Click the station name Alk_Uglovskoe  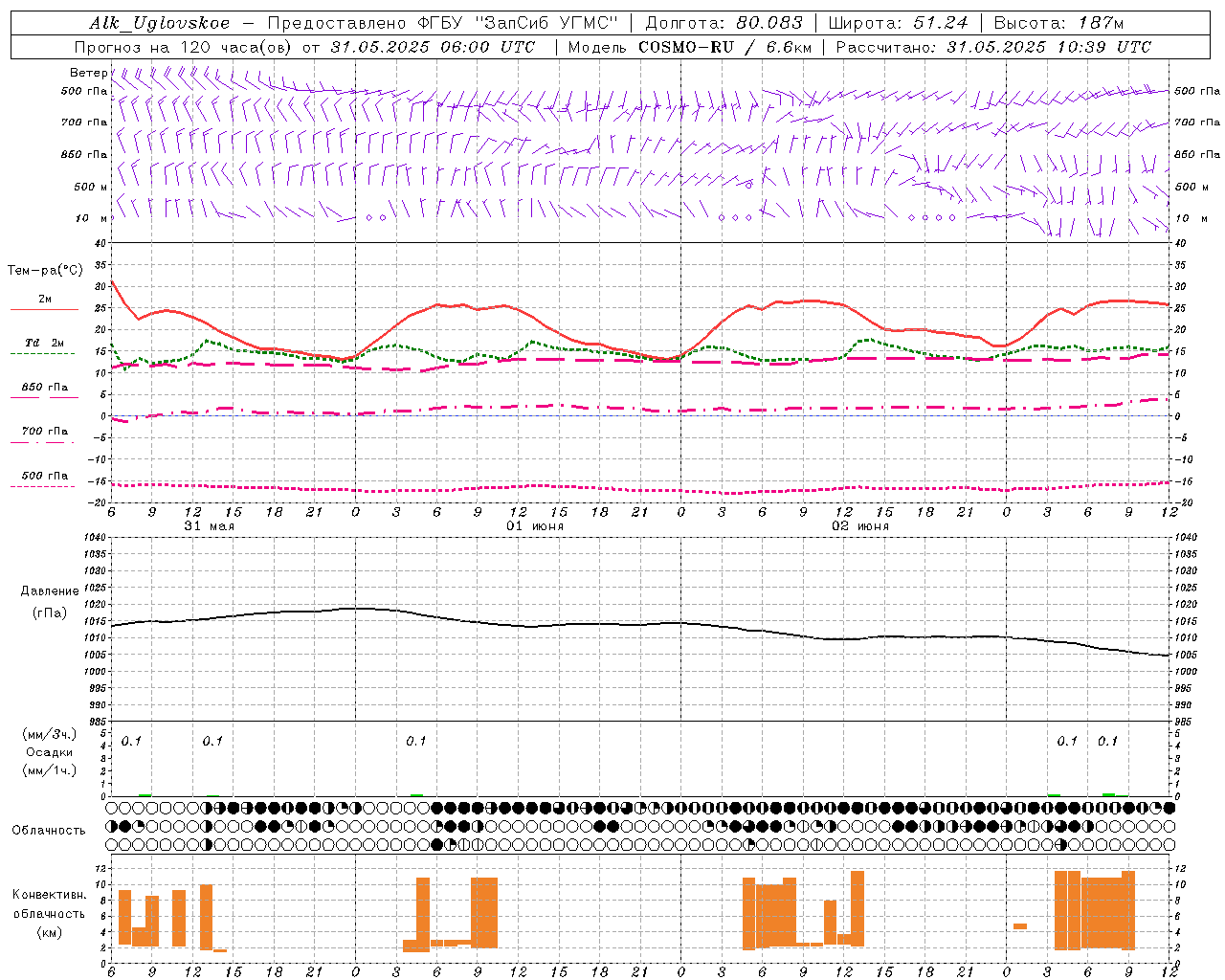click(x=160, y=23)
